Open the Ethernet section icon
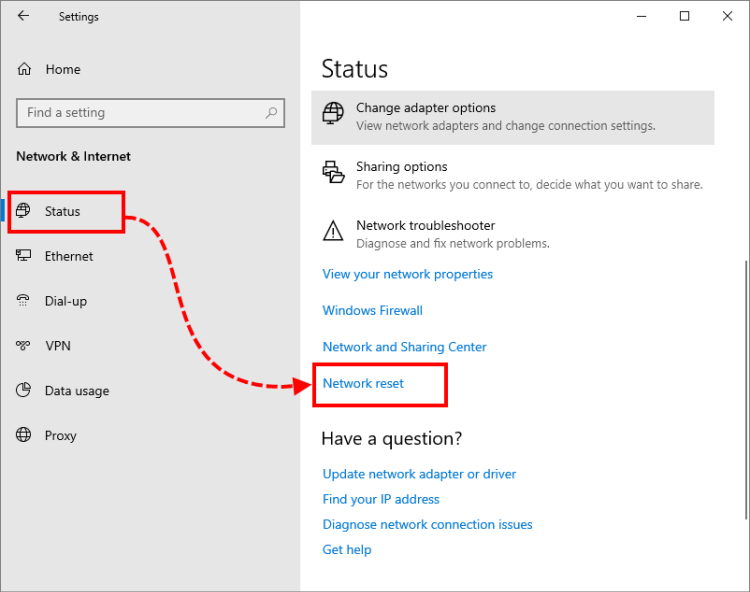Image resolution: width=750 pixels, height=592 pixels. pos(24,256)
